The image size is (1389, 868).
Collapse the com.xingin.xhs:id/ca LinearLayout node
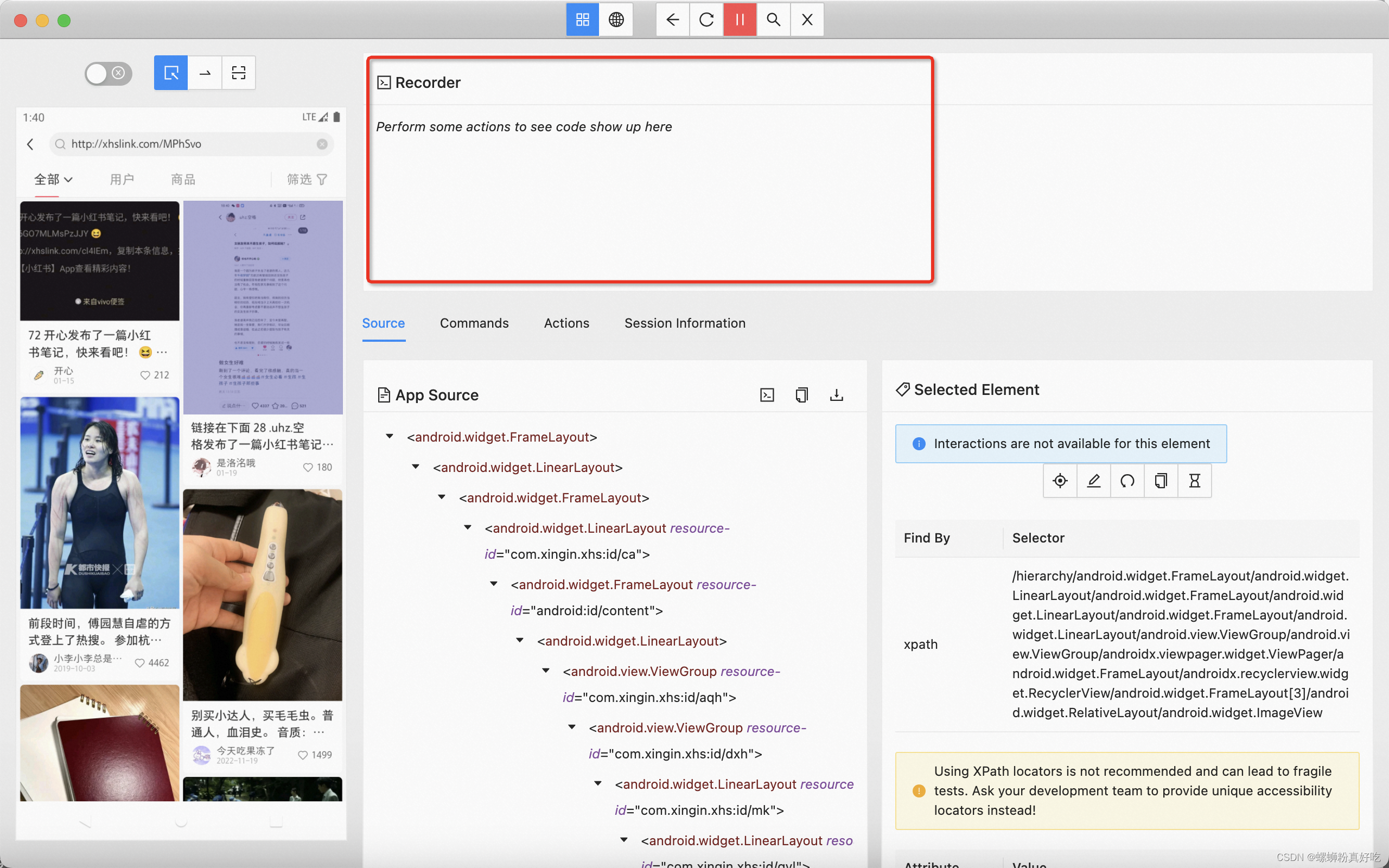click(468, 527)
